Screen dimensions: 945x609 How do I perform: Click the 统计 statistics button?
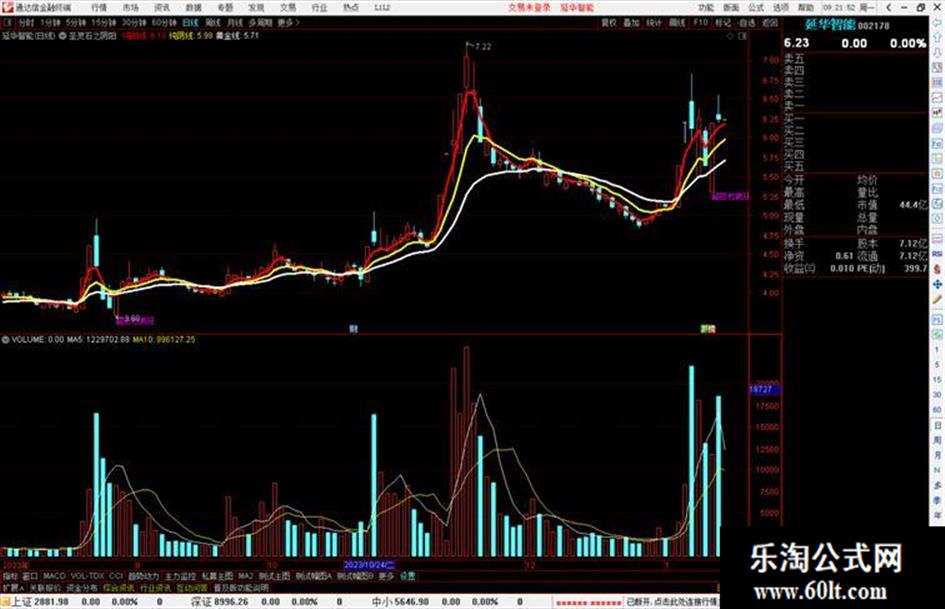tap(654, 22)
